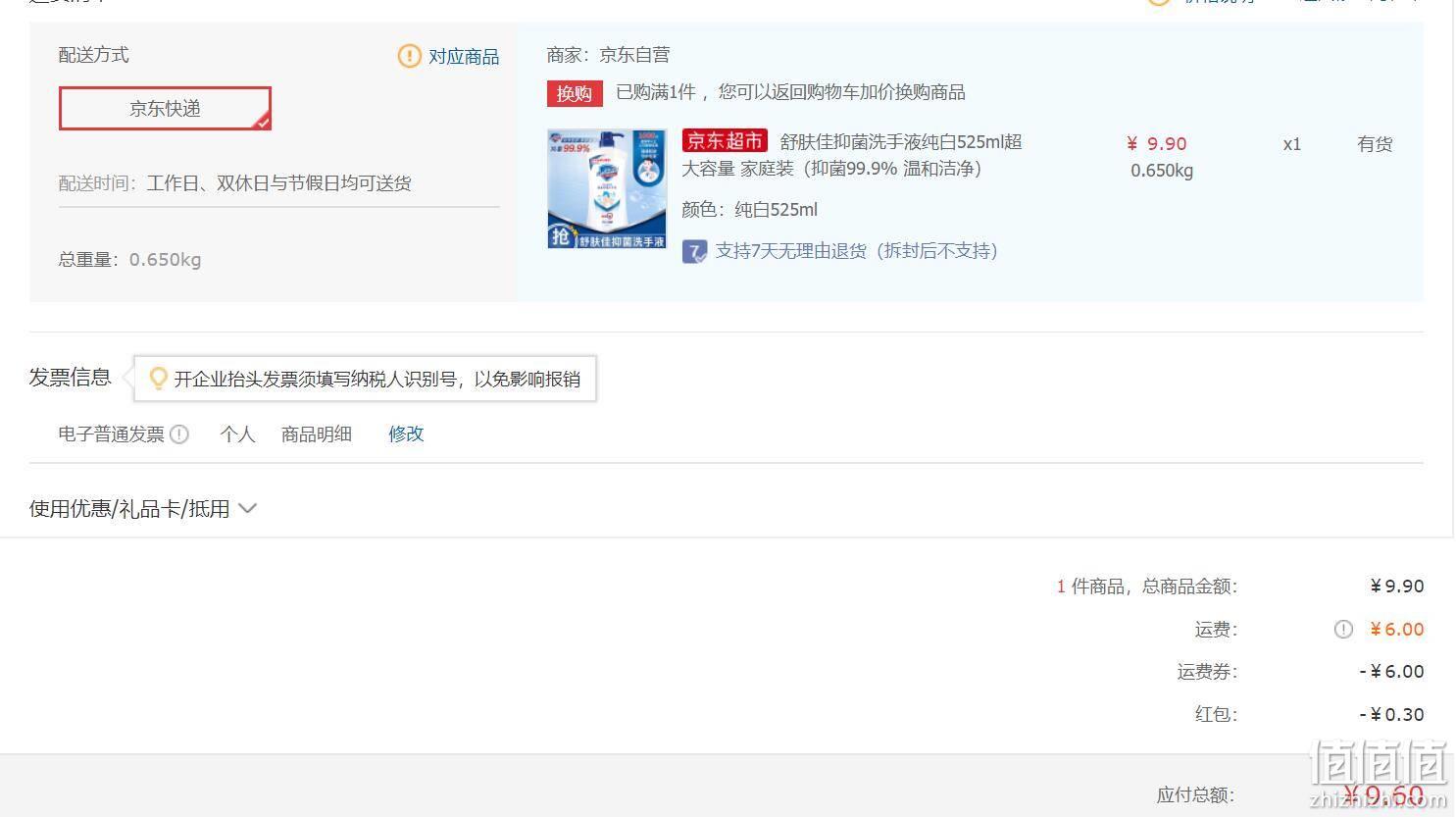Select the 有货 stock status
Viewport: 1456px width, 817px height.
click(x=1375, y=144)
